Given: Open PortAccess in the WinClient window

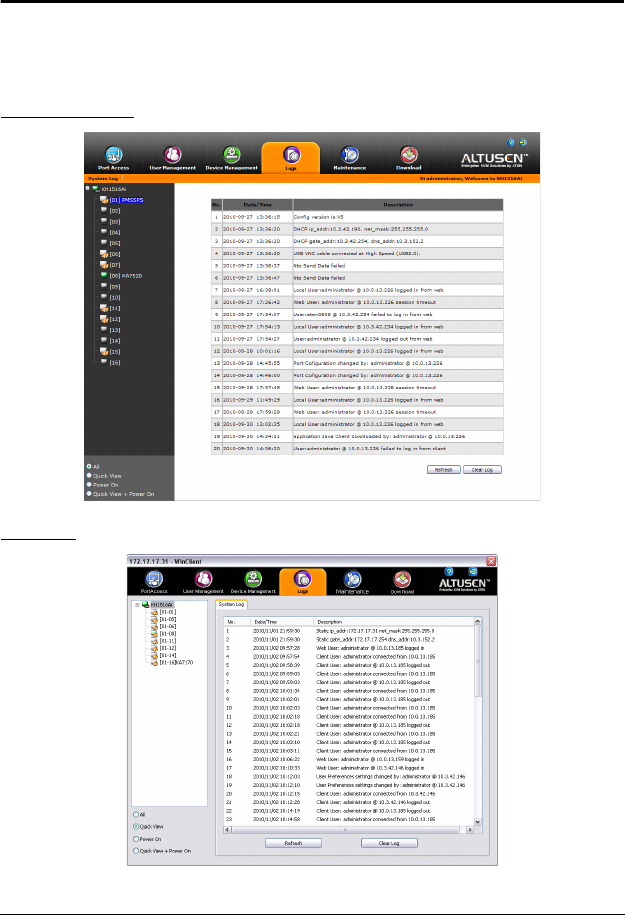Looking at the screenshot, I should (154, 582).
